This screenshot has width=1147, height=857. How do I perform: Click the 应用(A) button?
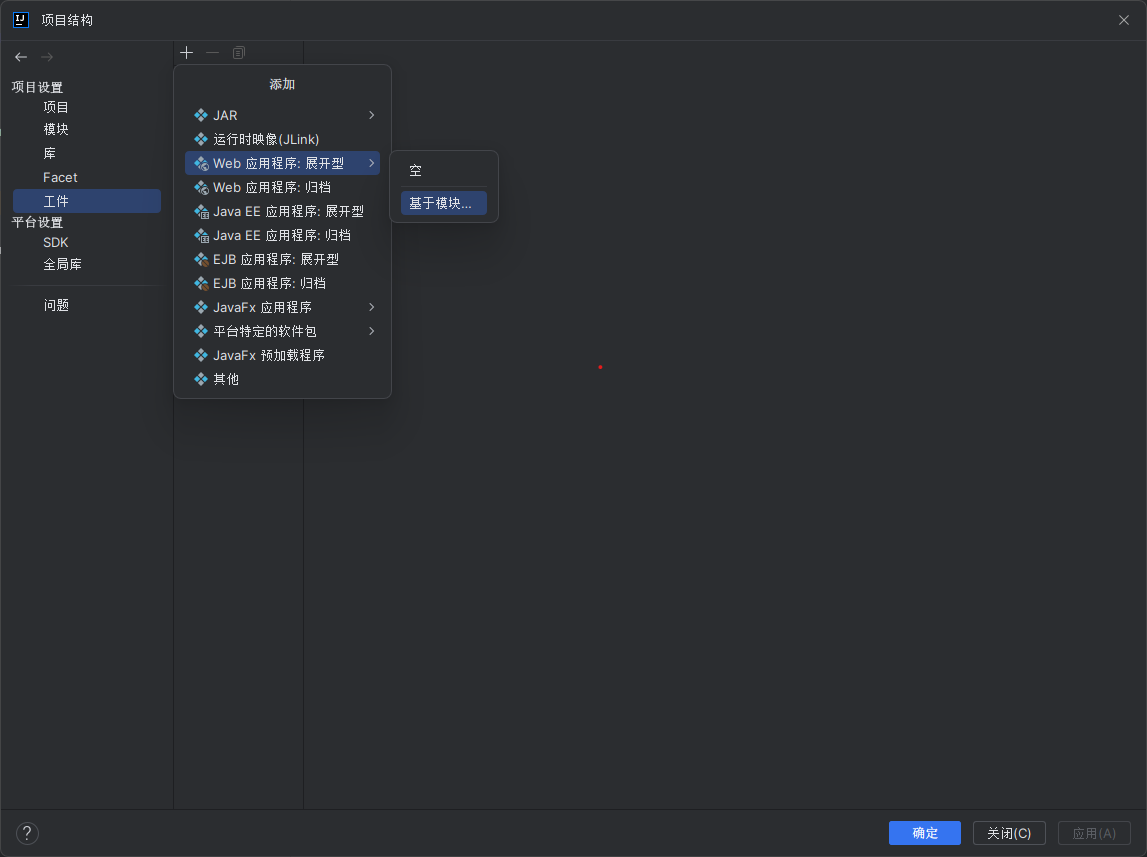[x=1094, y=833]
